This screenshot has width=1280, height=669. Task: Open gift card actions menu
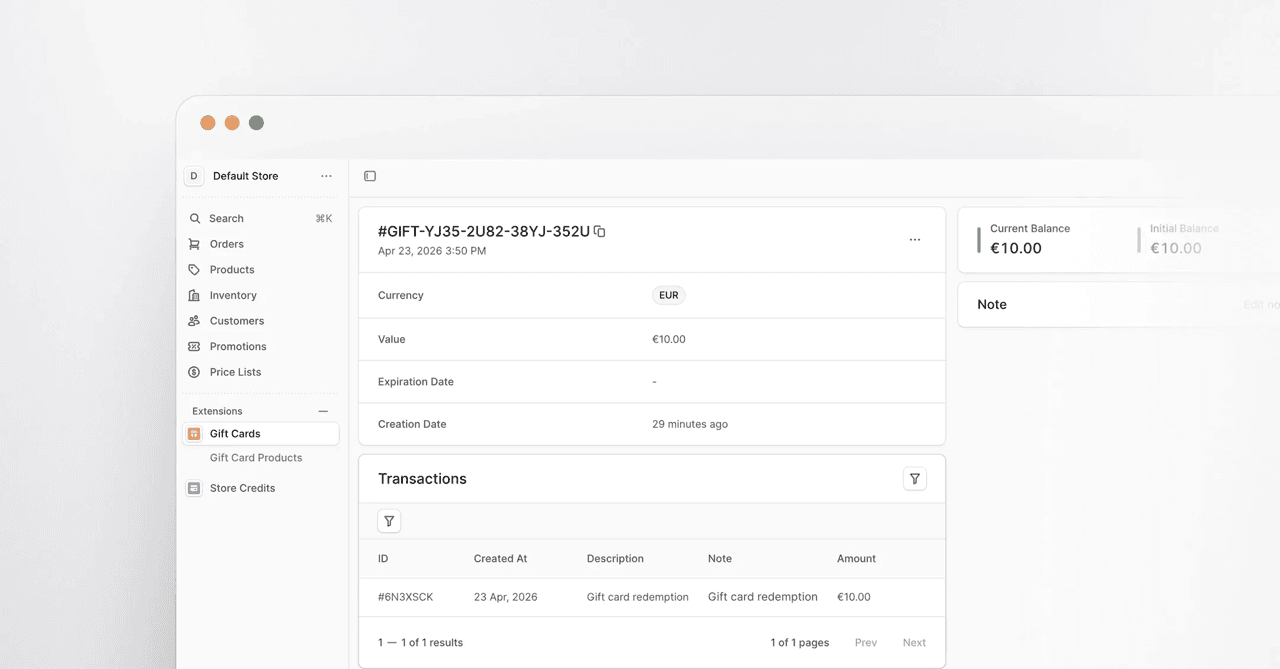(x=915, y=240)
